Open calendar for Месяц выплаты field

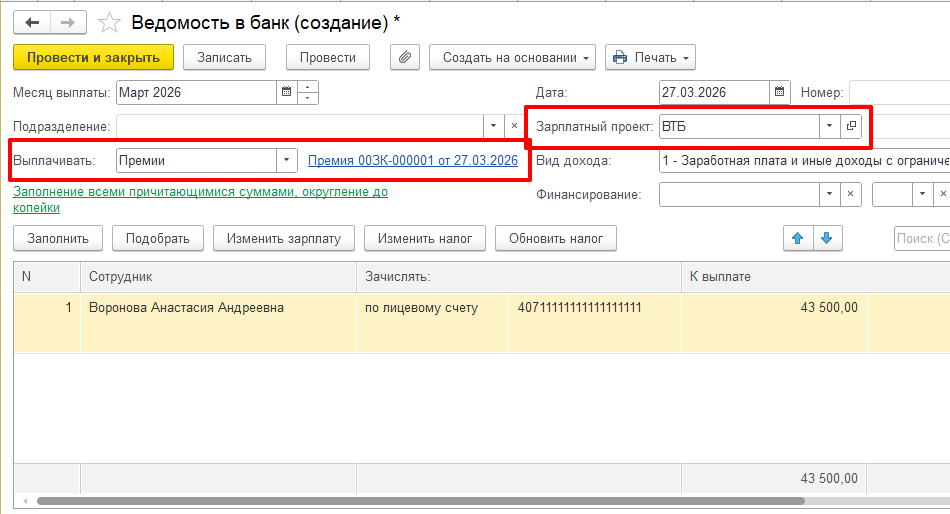[x=287, y=93]
